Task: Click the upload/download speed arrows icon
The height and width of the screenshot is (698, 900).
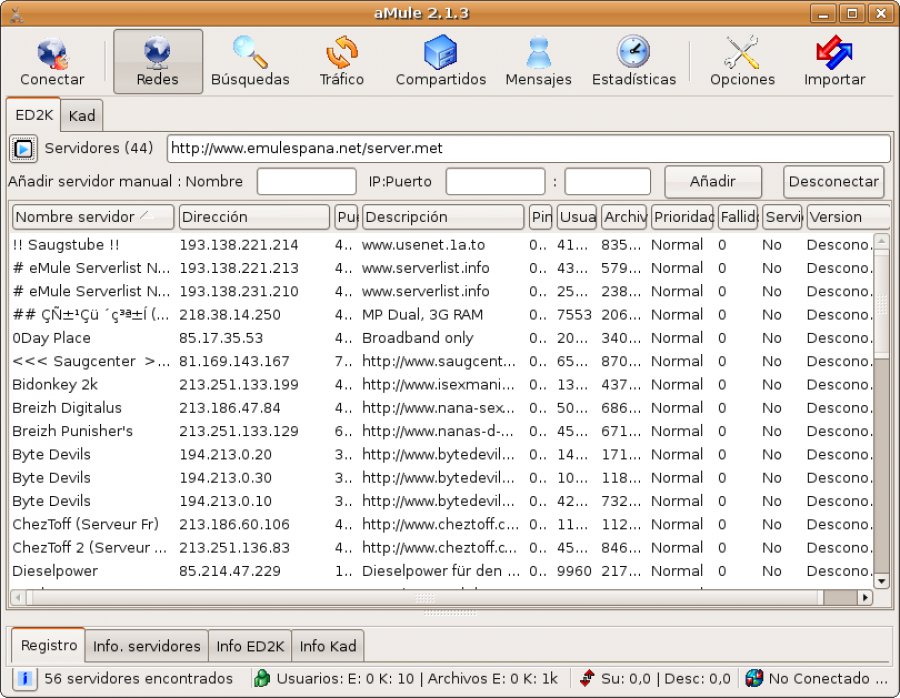Action: (587, 678)
